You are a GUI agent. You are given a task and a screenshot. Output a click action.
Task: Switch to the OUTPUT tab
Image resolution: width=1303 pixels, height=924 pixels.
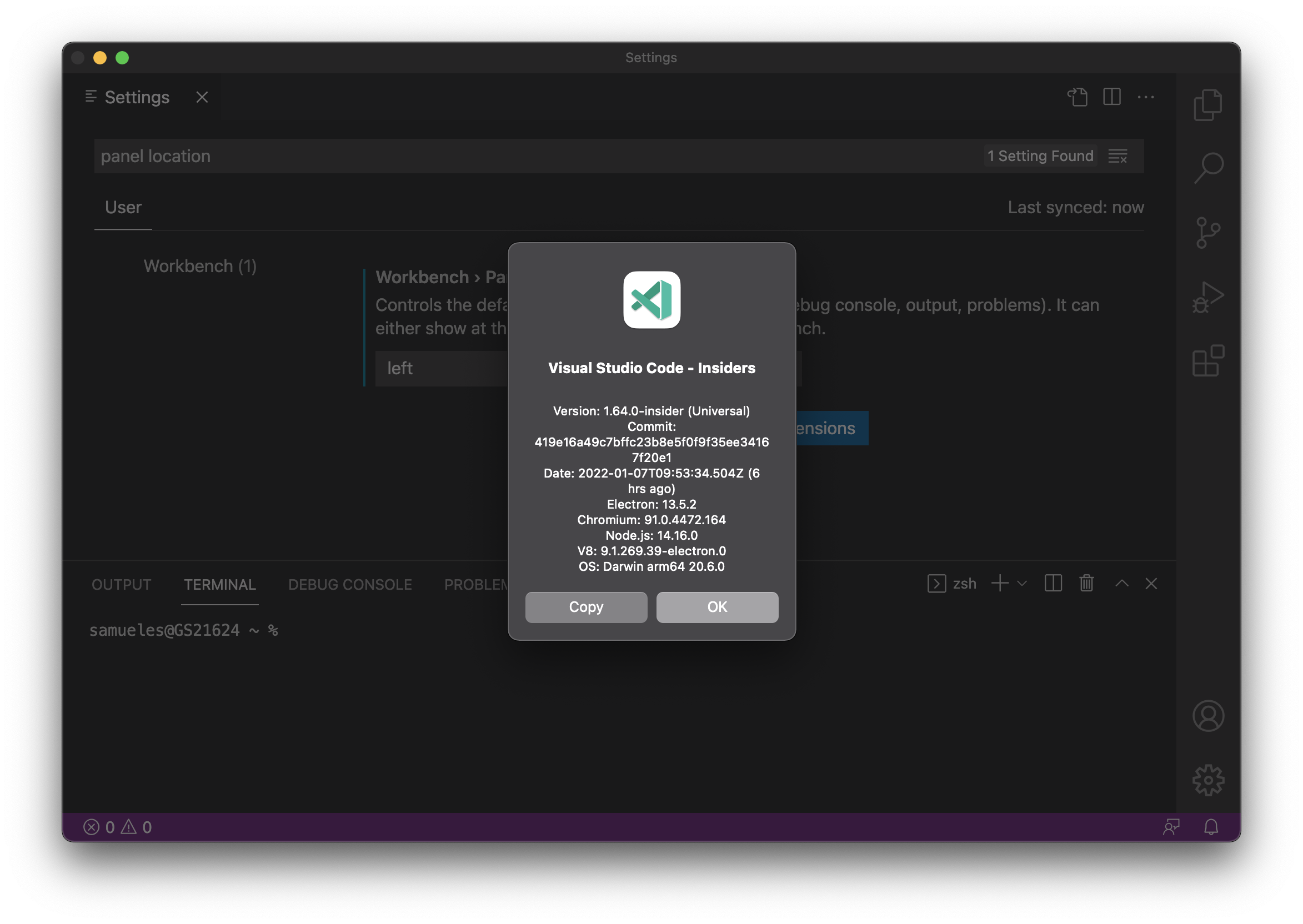[x=121, y=584]
